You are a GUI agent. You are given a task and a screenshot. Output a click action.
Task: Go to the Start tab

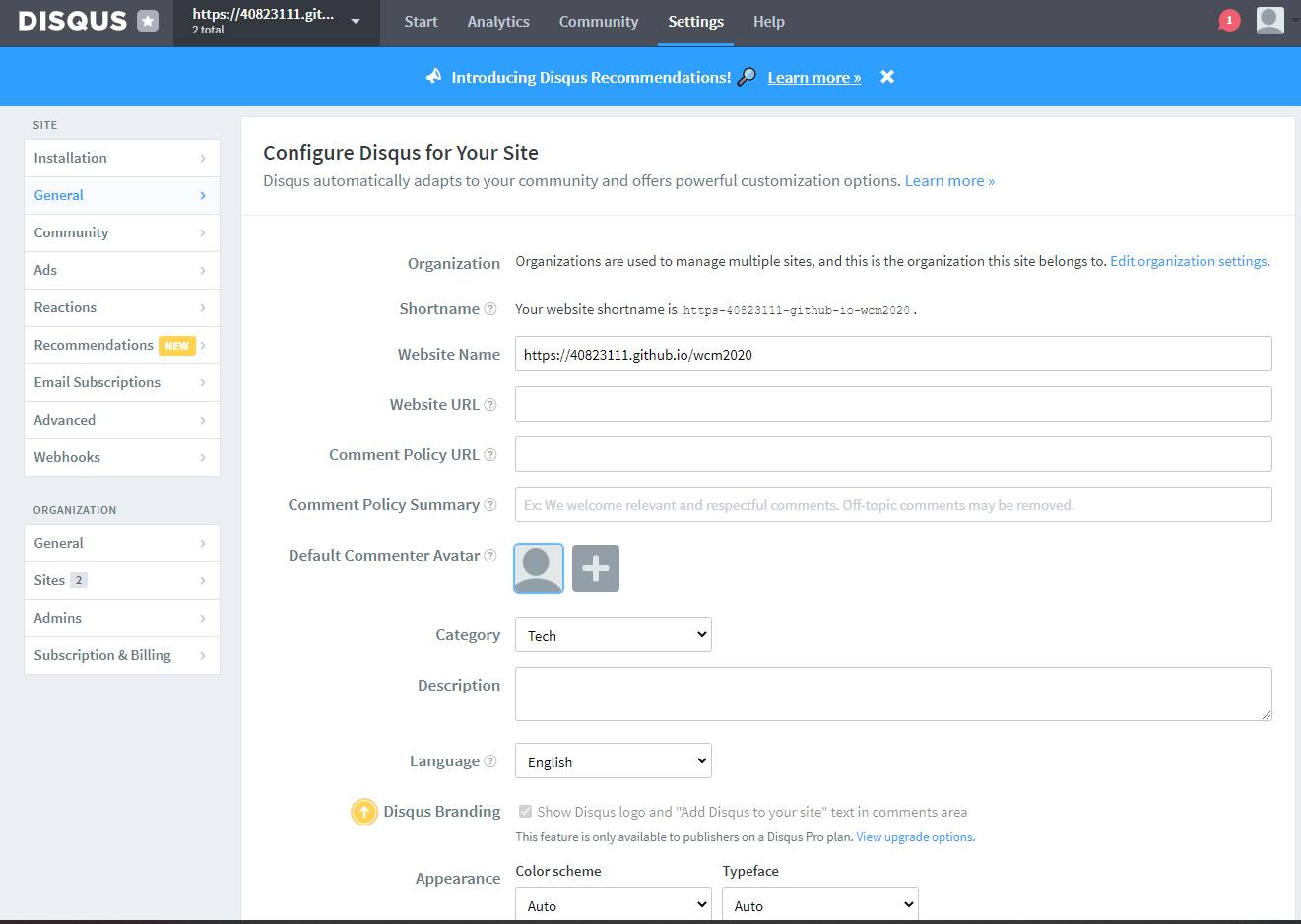point(421,22)
